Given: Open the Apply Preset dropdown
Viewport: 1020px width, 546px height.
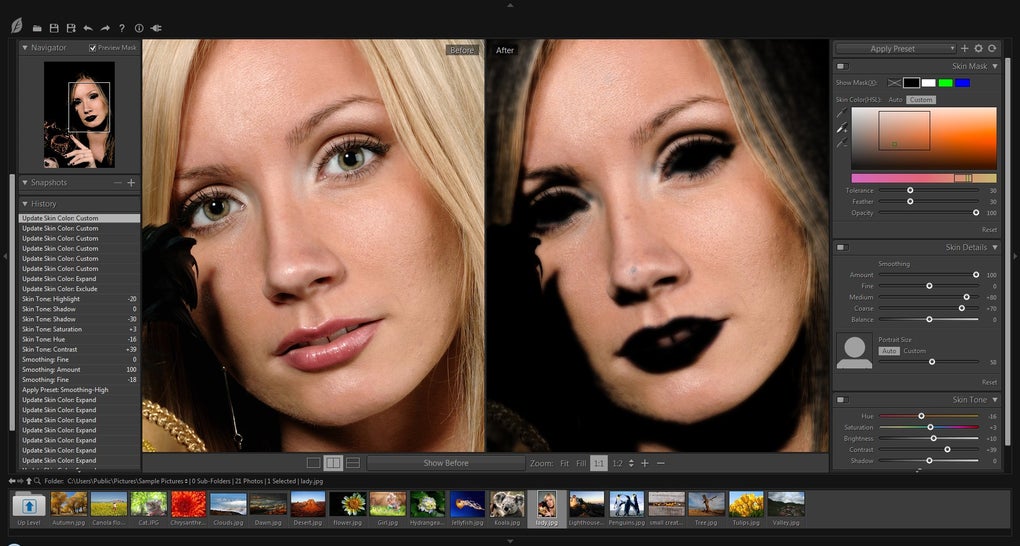Looking at the screenshot, I should 896,49.
